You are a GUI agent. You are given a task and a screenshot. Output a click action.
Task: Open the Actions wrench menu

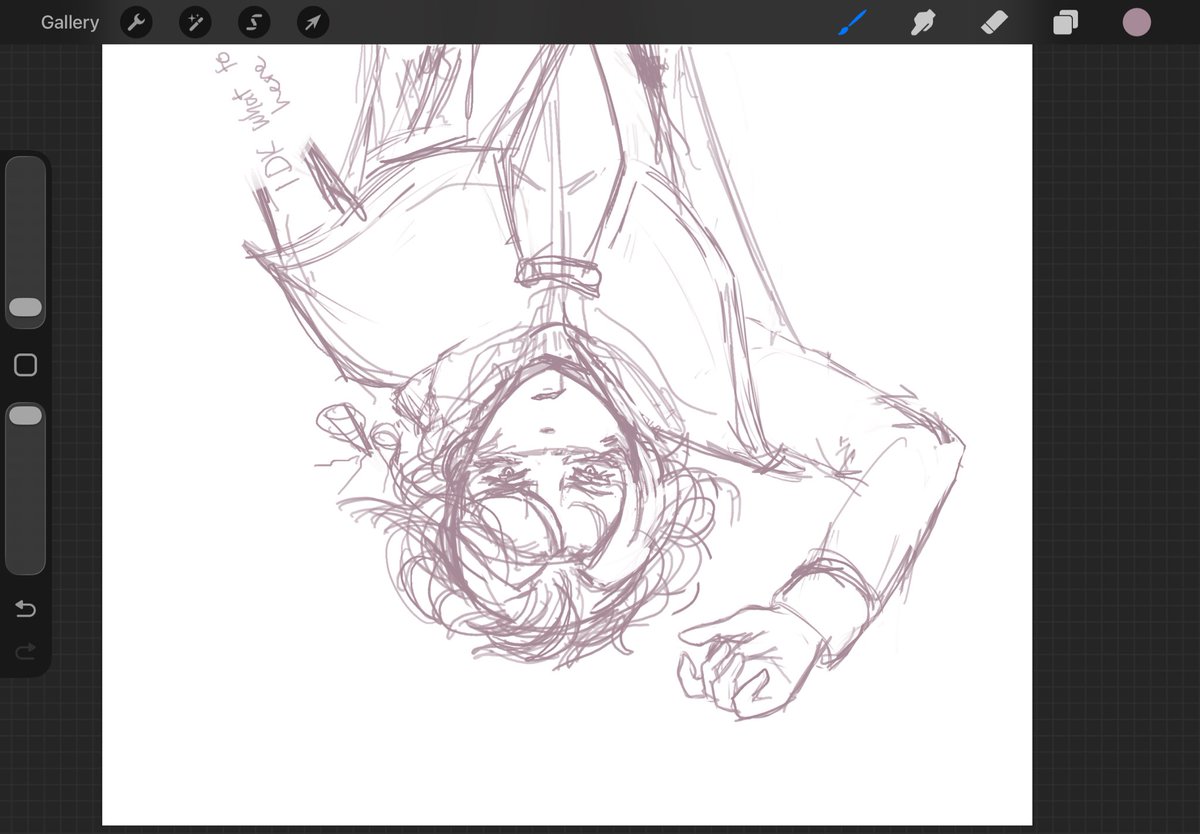point(136,22)
